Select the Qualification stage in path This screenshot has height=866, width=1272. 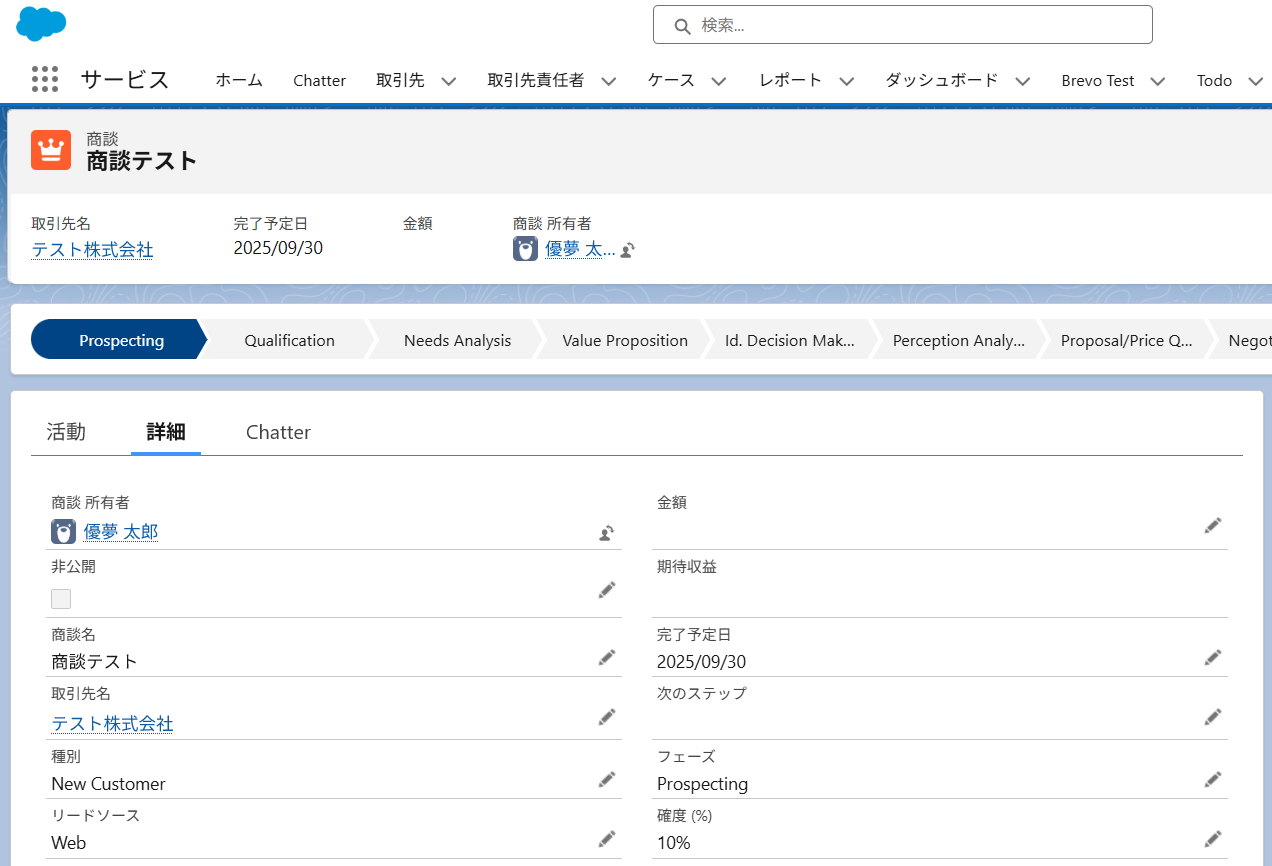[289, 340]
